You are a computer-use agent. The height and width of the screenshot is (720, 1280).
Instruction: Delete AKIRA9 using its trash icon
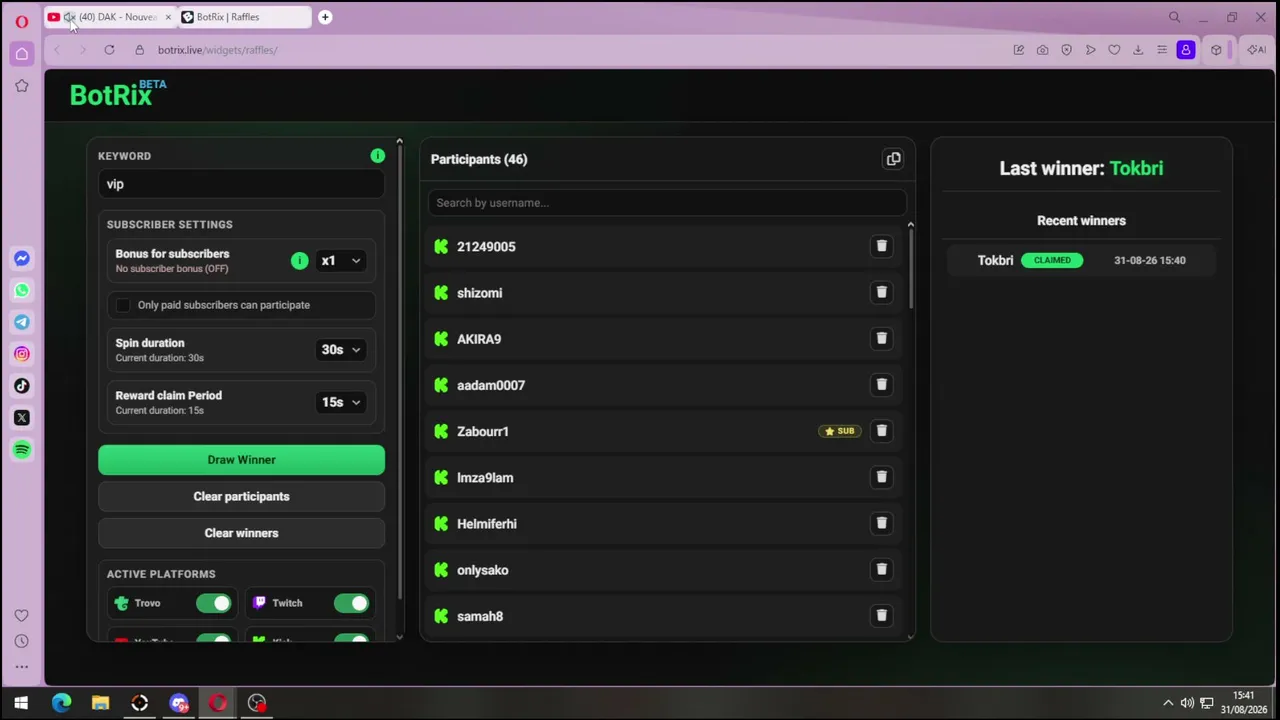click(881, 338)
